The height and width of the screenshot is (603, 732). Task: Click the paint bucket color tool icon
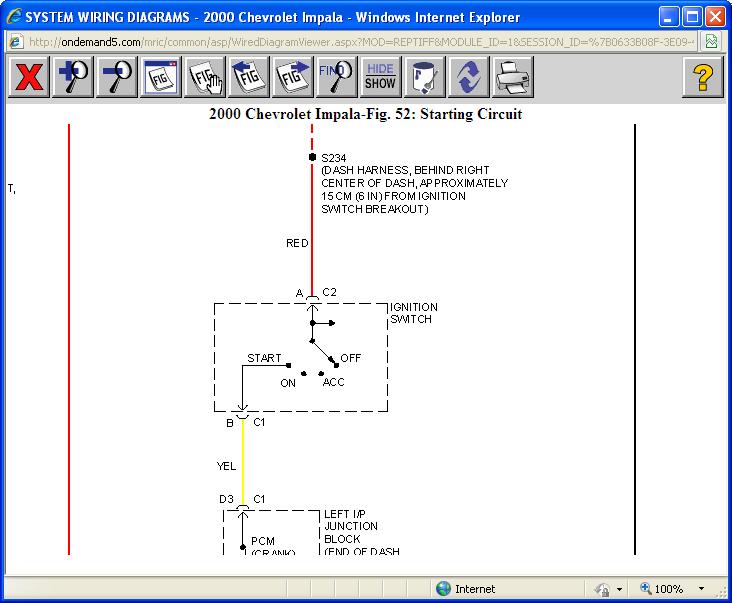click(424, 77)
